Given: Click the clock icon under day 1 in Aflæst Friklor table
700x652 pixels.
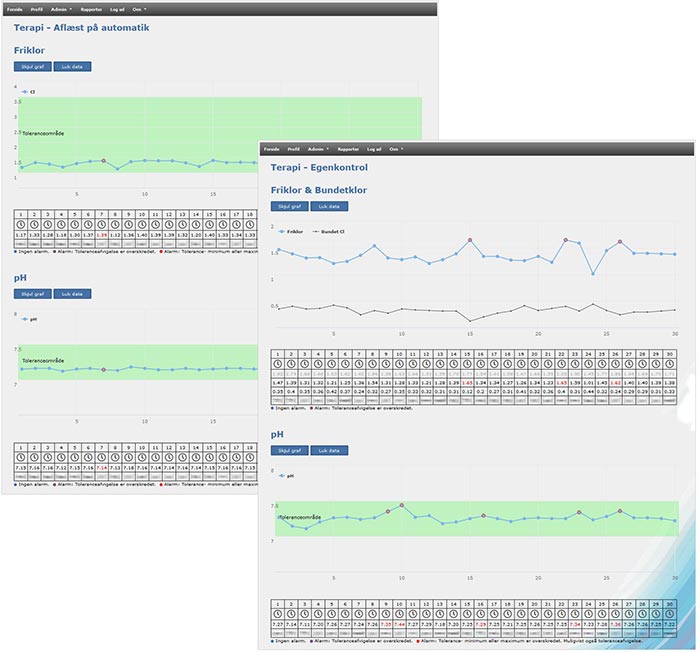Looking at the screenshot, I should [x=21, y=224].
